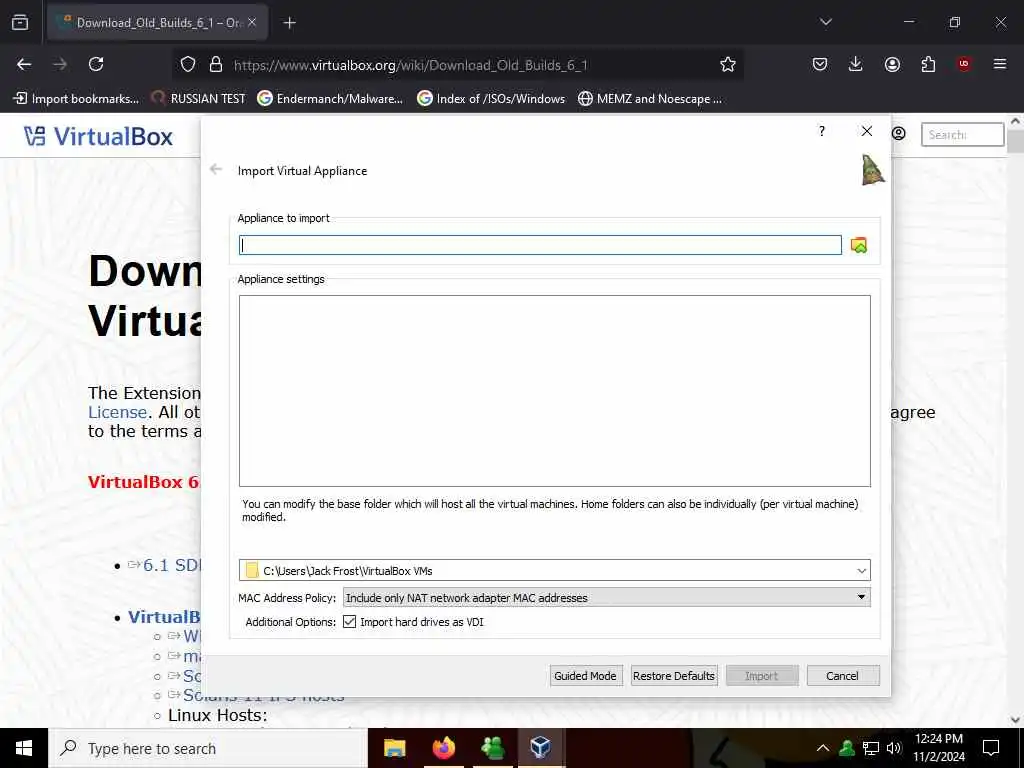Click the taskbar search box

pyautogui.click(x=208, y=748)
